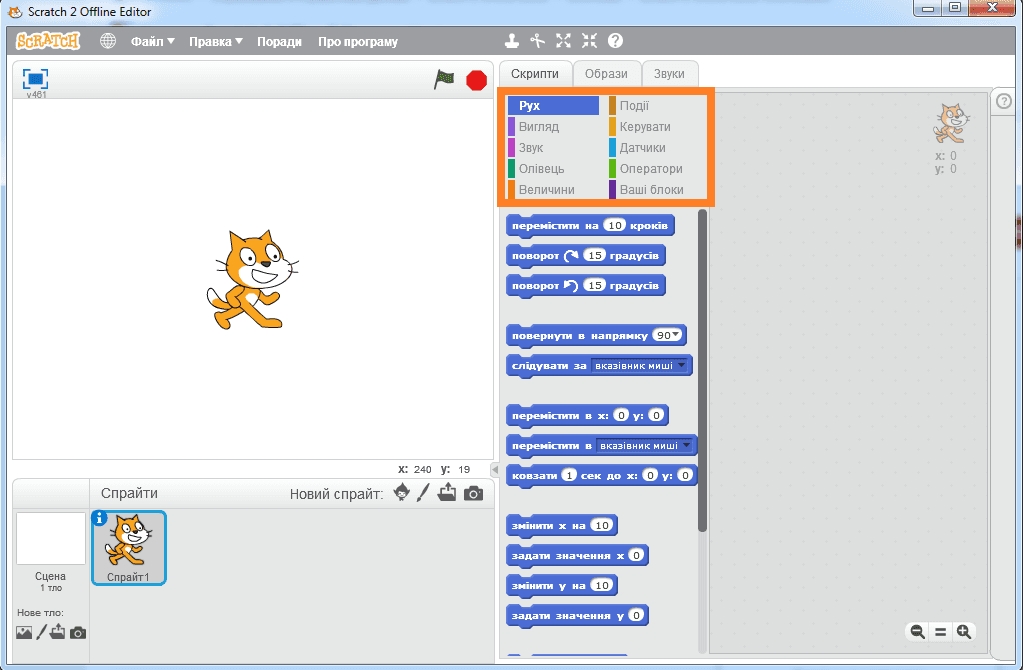The height and width of the screenshot is (670, 1023).
Task: Click the Scratch logo
Action: [x=48, y=41]
